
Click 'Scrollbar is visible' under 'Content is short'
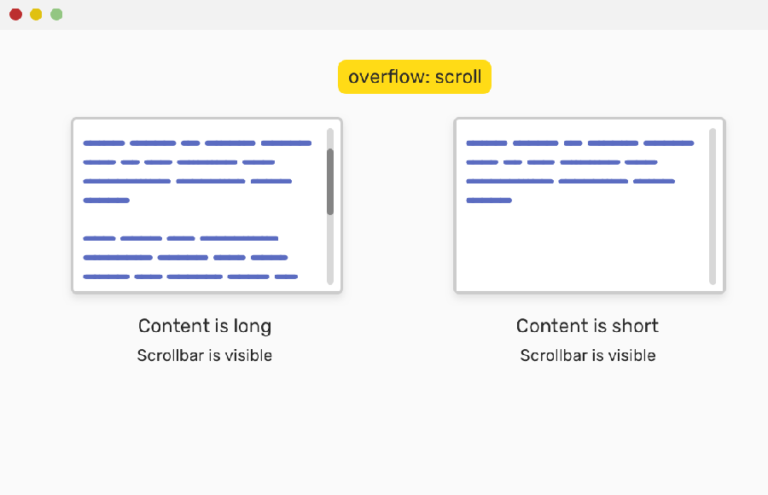tap(588, 355)
